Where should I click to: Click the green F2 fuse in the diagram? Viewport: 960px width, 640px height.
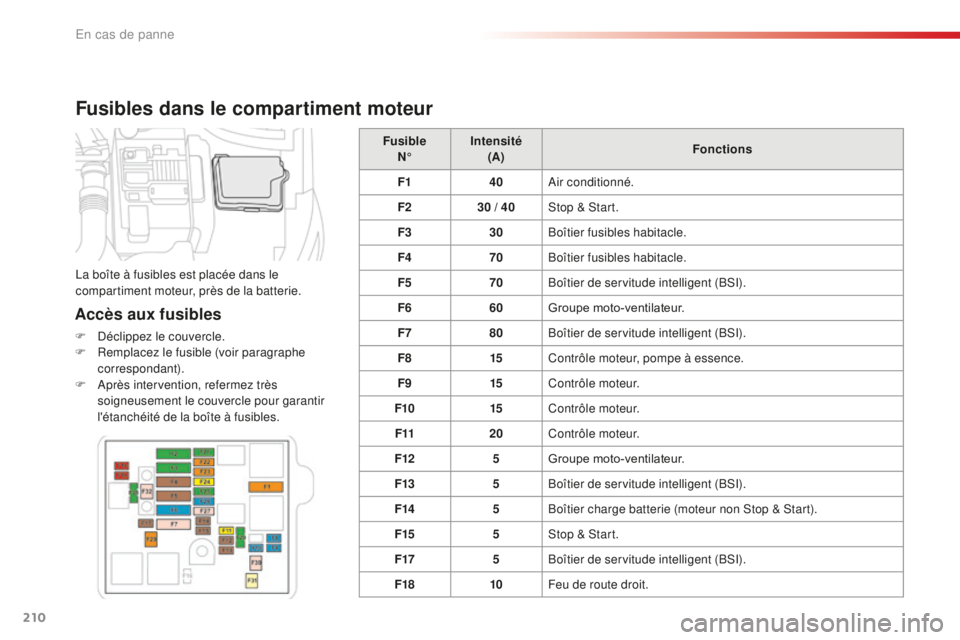pos(173,454)
